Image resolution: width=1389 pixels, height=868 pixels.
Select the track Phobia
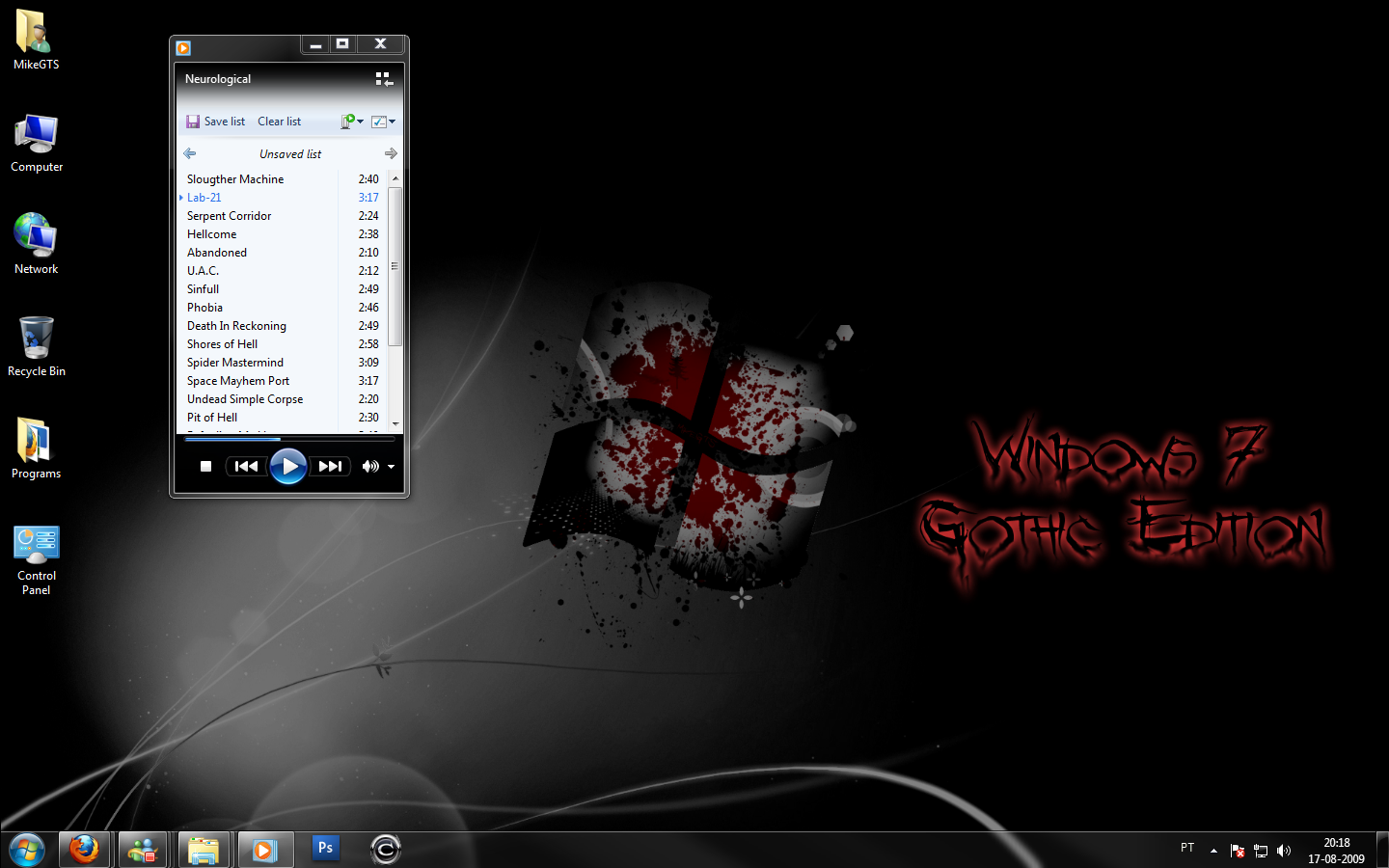click(204, 308)
